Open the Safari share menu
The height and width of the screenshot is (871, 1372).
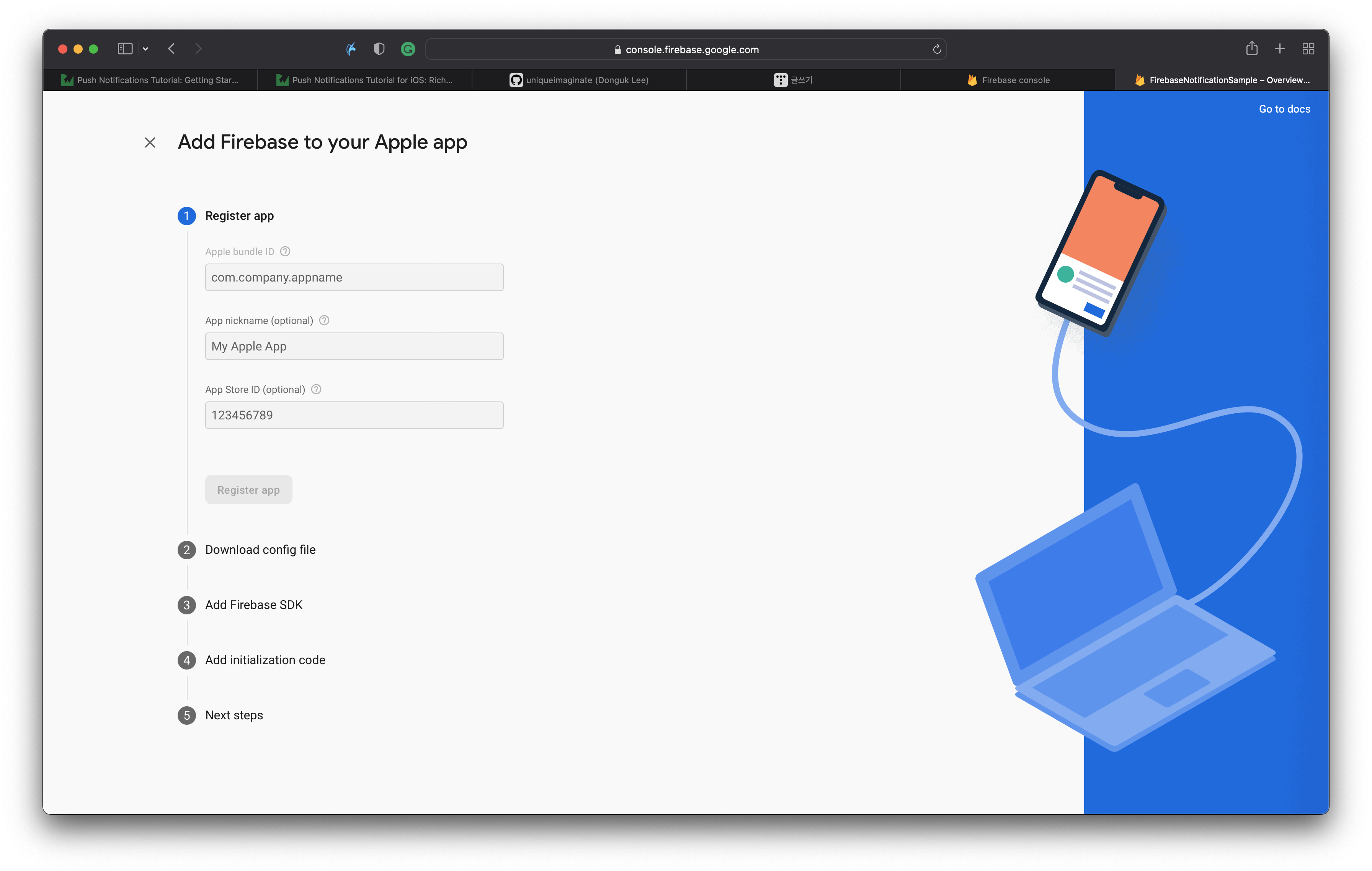coord(1251,48)
